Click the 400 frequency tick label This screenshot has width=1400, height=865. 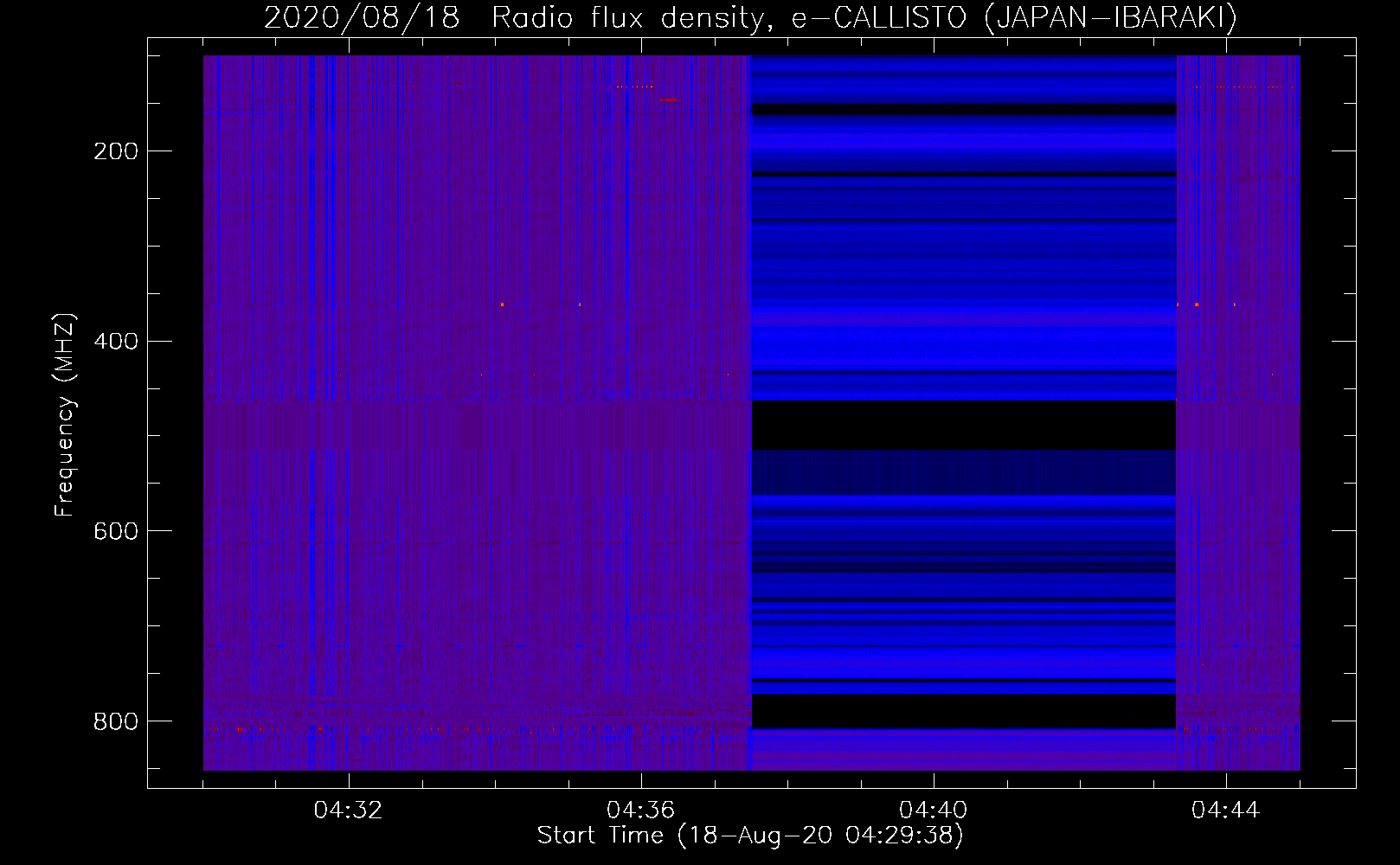point(116,341)
